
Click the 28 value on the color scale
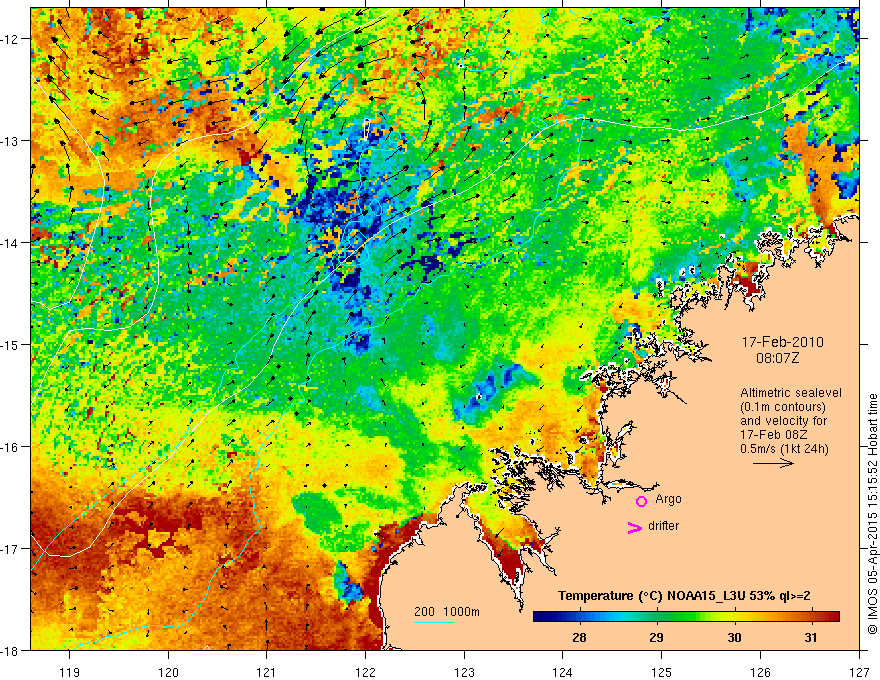579,637
